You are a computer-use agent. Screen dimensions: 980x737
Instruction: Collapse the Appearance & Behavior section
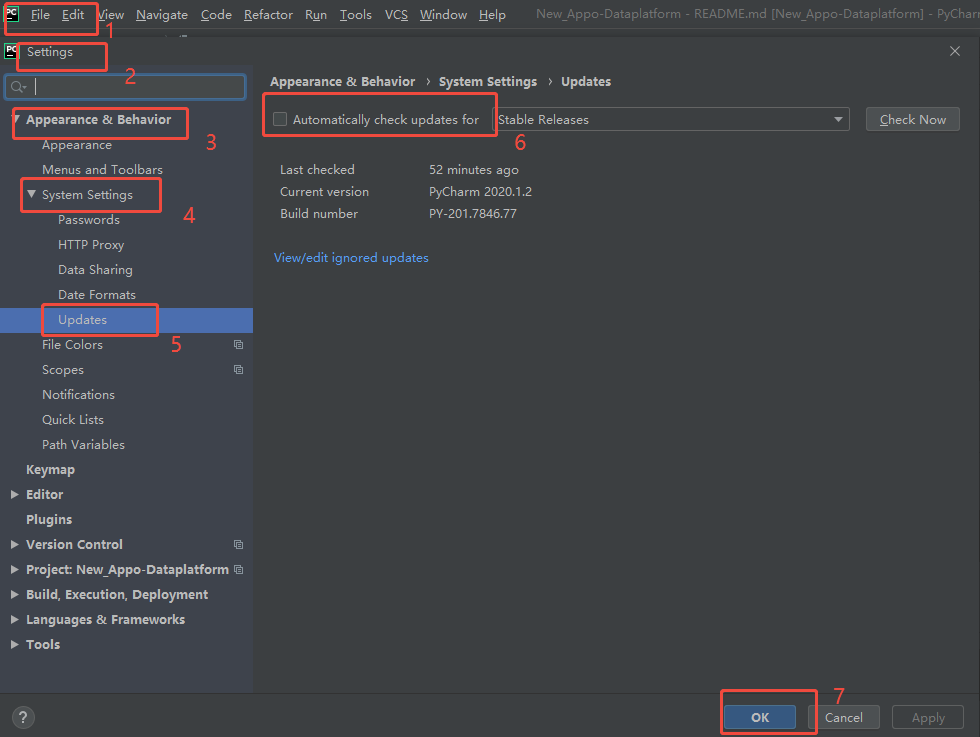tap(16, 119)
